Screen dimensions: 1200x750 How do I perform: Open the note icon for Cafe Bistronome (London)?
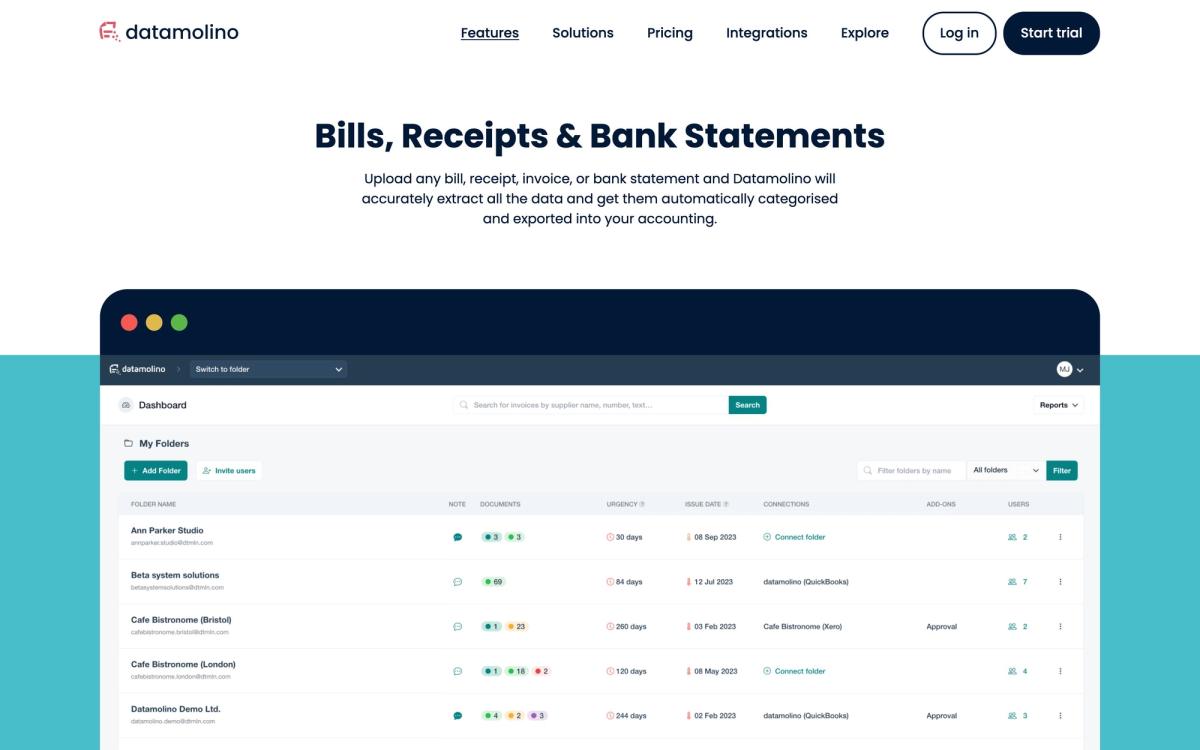[x=458, y=671]
